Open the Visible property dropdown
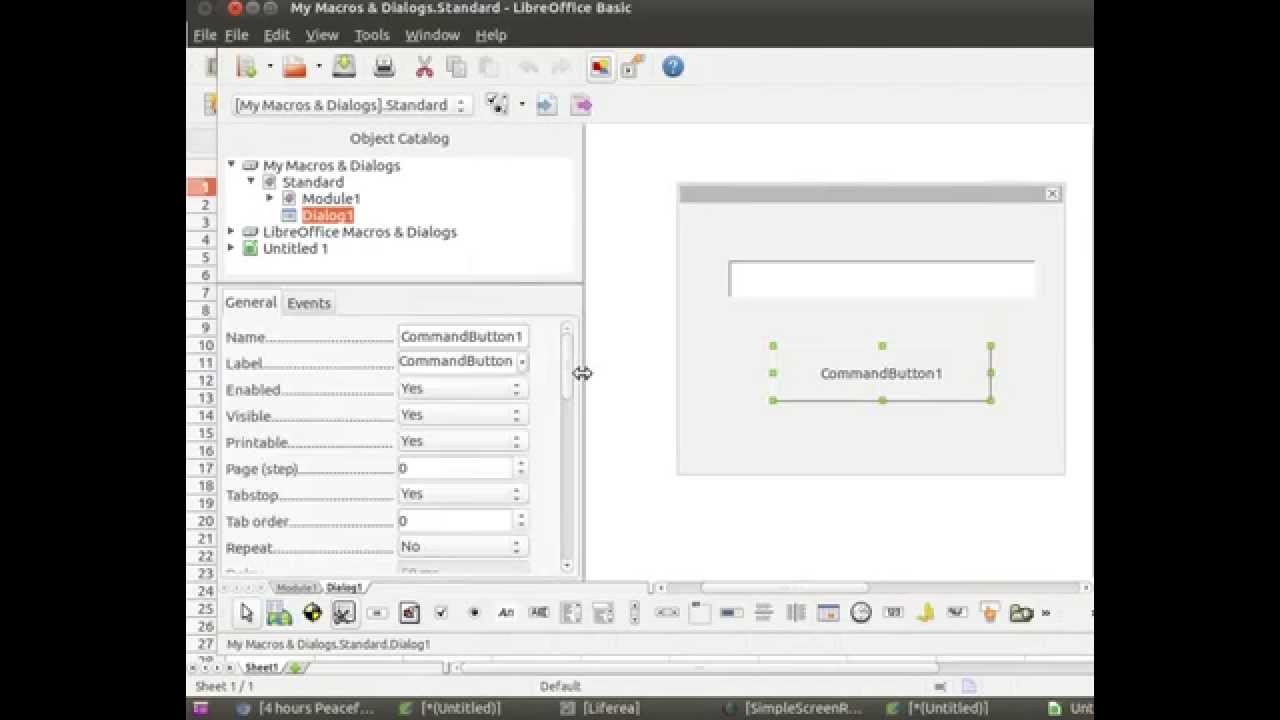Image resolution: width=1280 pixels, height=720 pixels. (463, 415)
